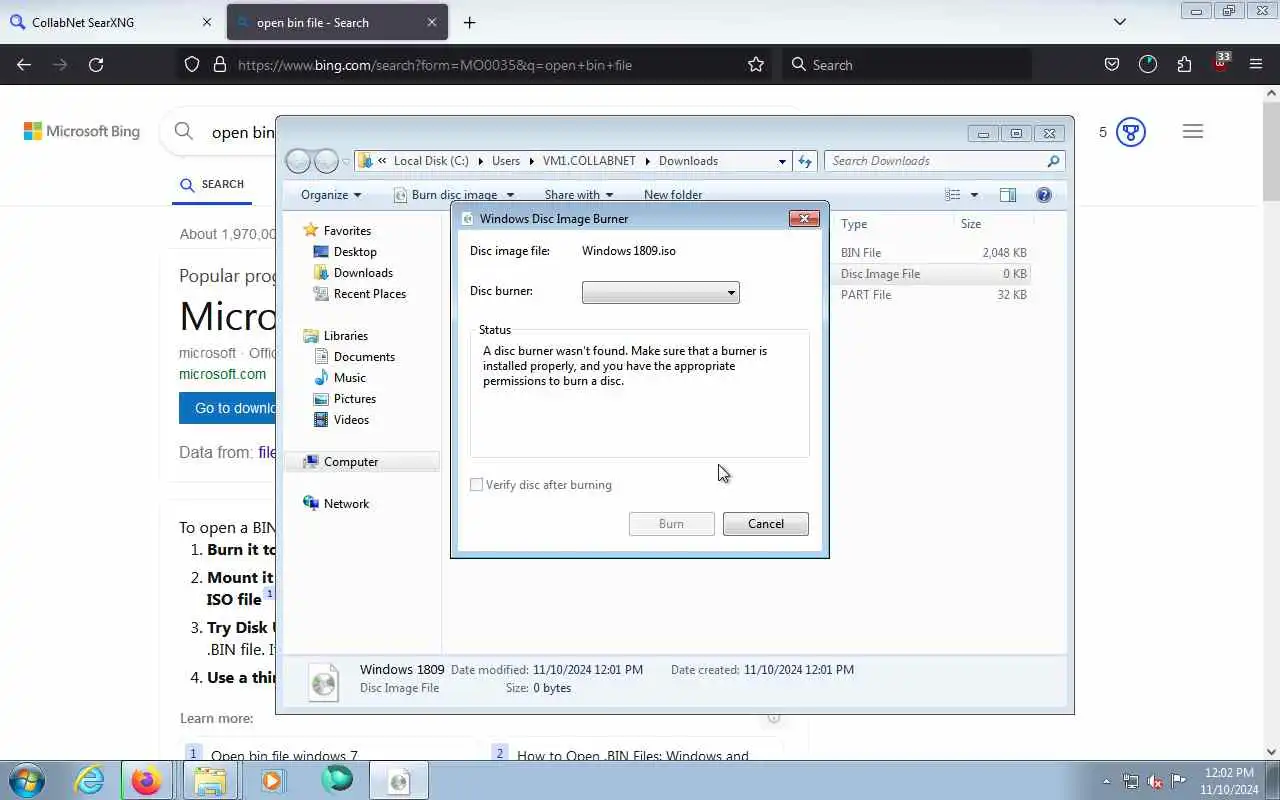Screen dimensions: 1280x800
Task: Reload the Bing page
Action: pos(96,64)
